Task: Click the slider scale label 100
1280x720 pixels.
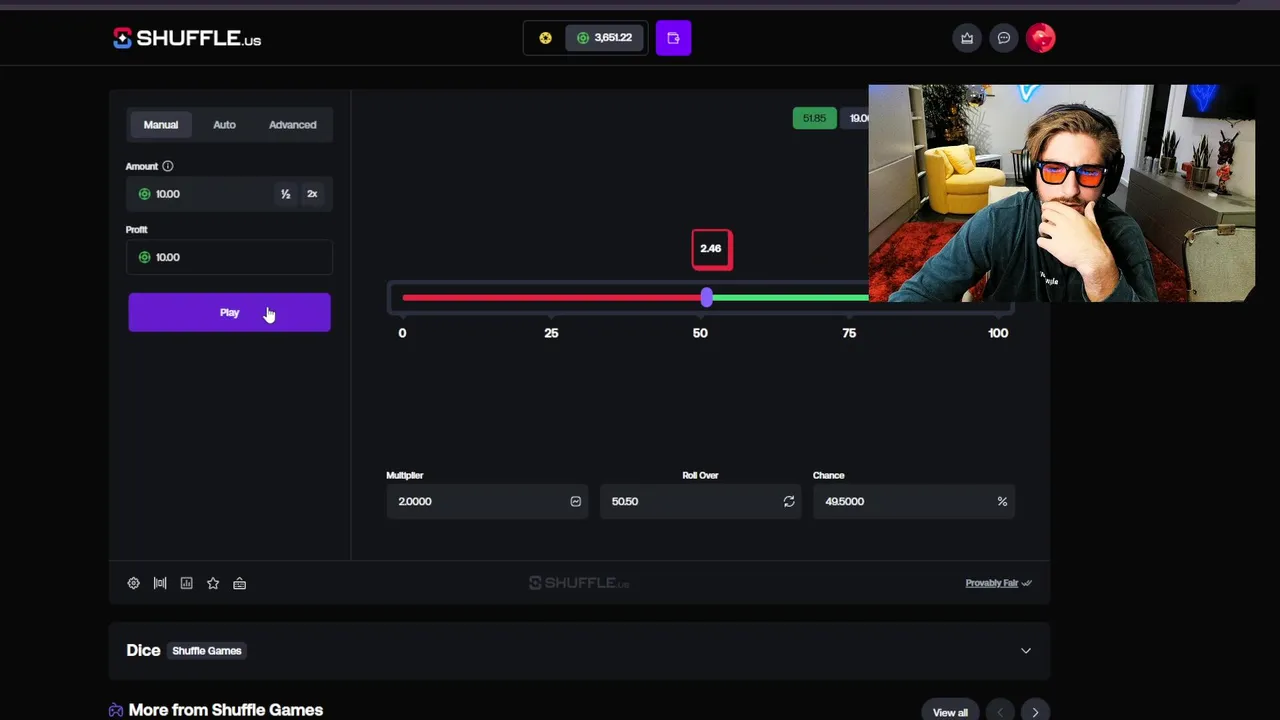Action: (998, 333)
